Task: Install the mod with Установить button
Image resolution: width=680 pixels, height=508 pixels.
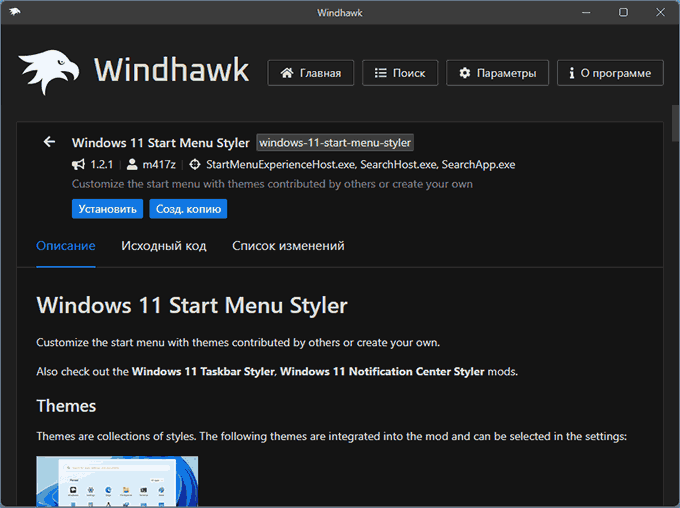Action: [107, 209]
